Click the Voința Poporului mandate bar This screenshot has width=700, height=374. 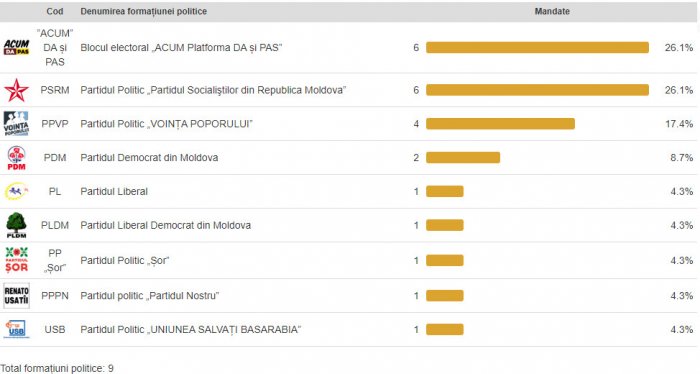tap(500, 124)
